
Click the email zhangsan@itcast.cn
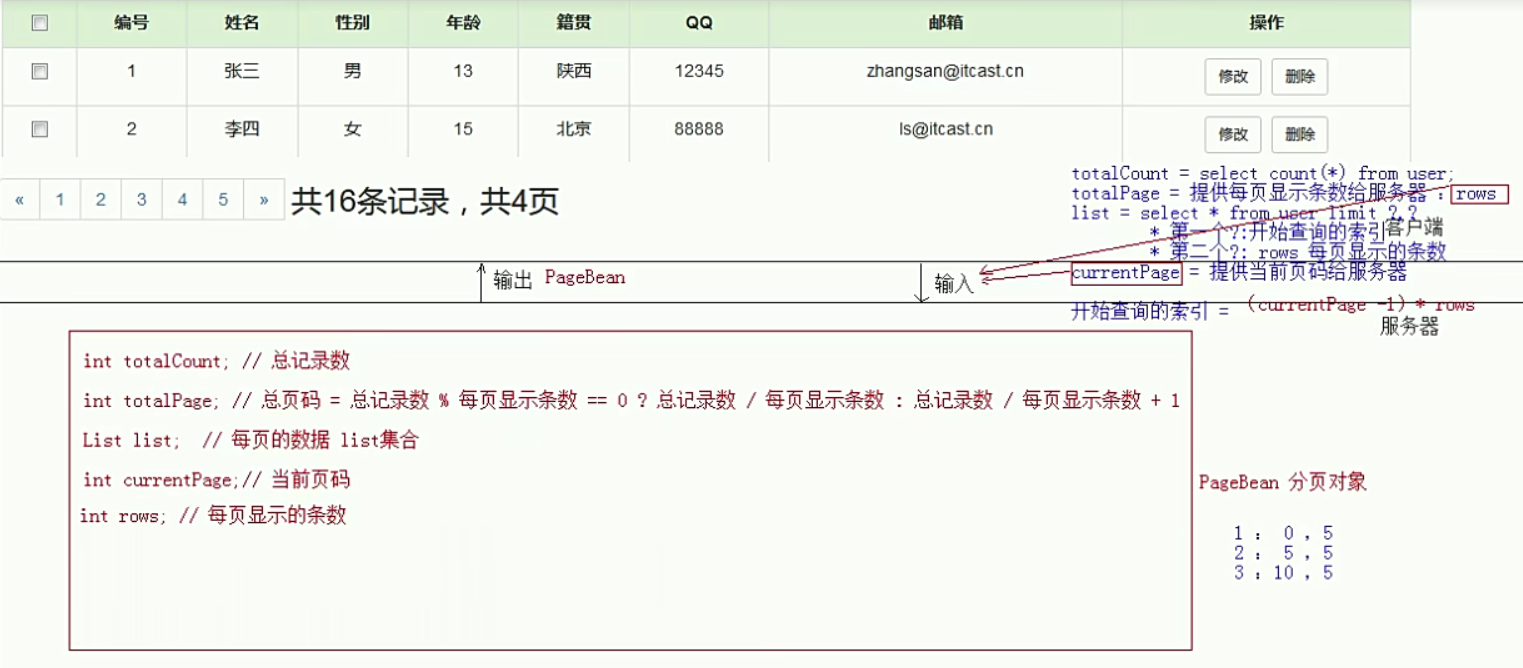(x=945, y=71)
